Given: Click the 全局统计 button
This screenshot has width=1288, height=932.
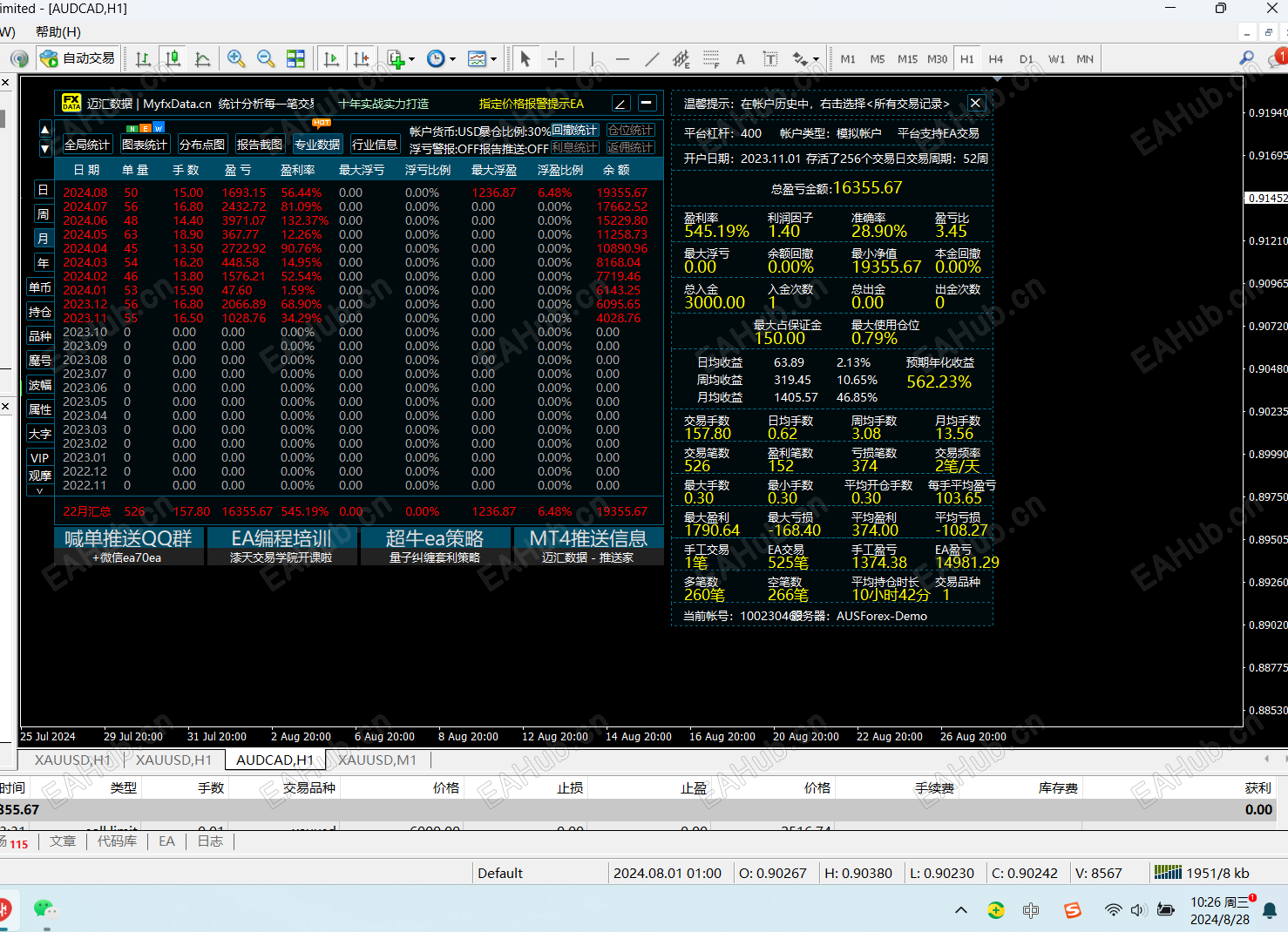Looking at the screenshot, I should point(87,145).
